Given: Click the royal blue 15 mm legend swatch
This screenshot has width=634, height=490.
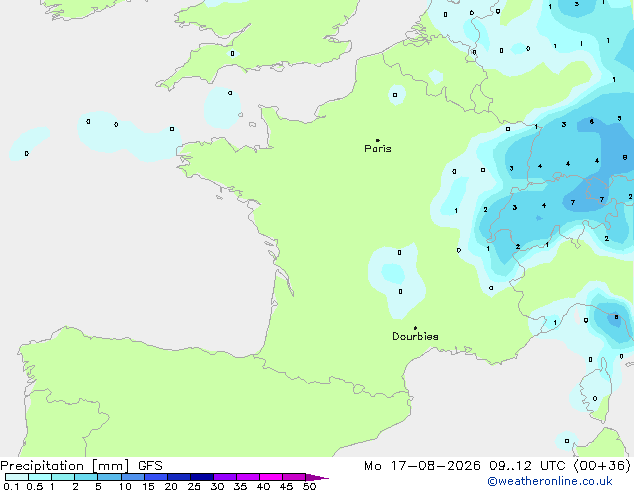Looking at the screenshot, I should point(156,477).
